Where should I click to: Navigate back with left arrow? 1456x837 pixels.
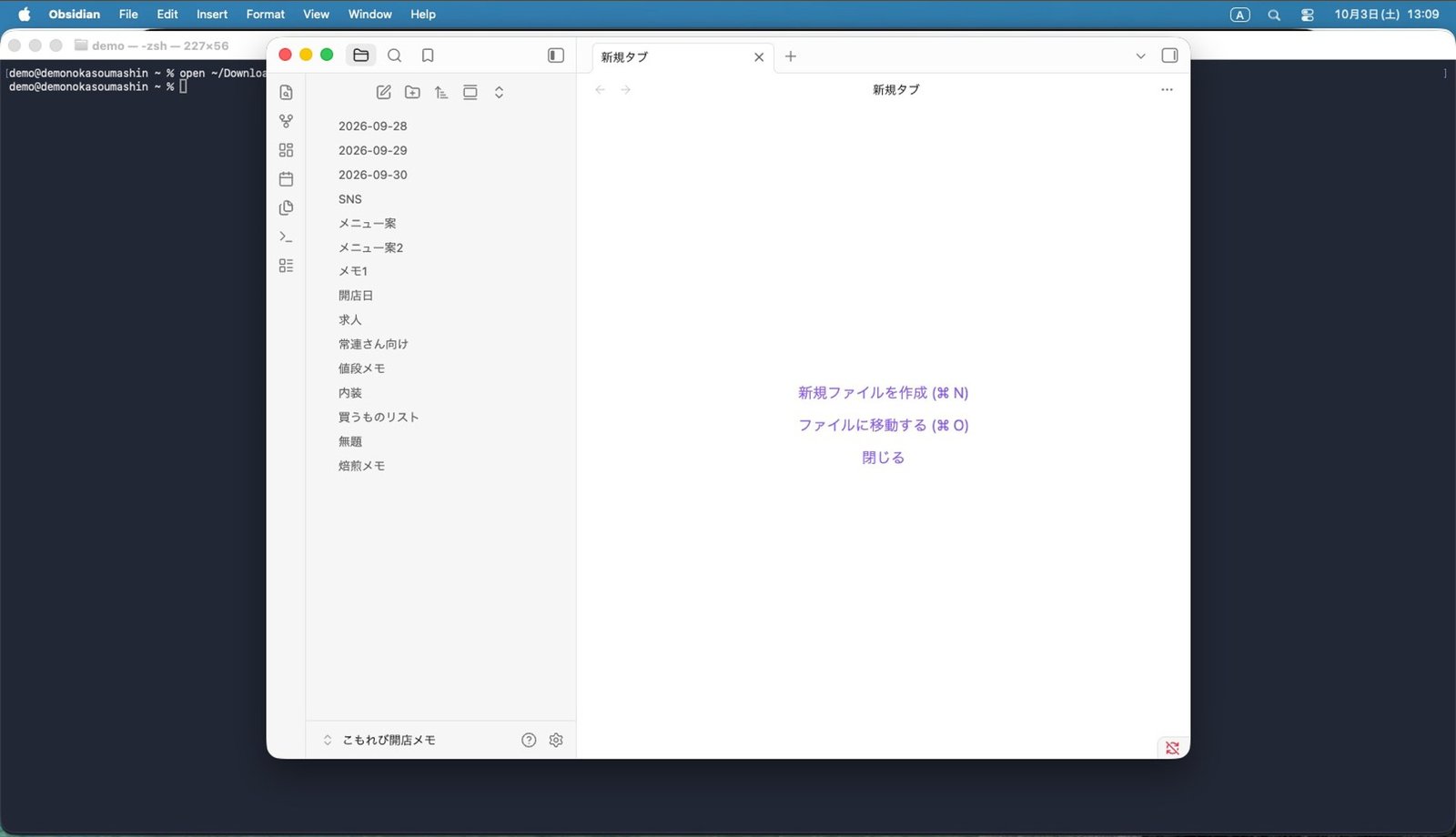click(600, 89)
